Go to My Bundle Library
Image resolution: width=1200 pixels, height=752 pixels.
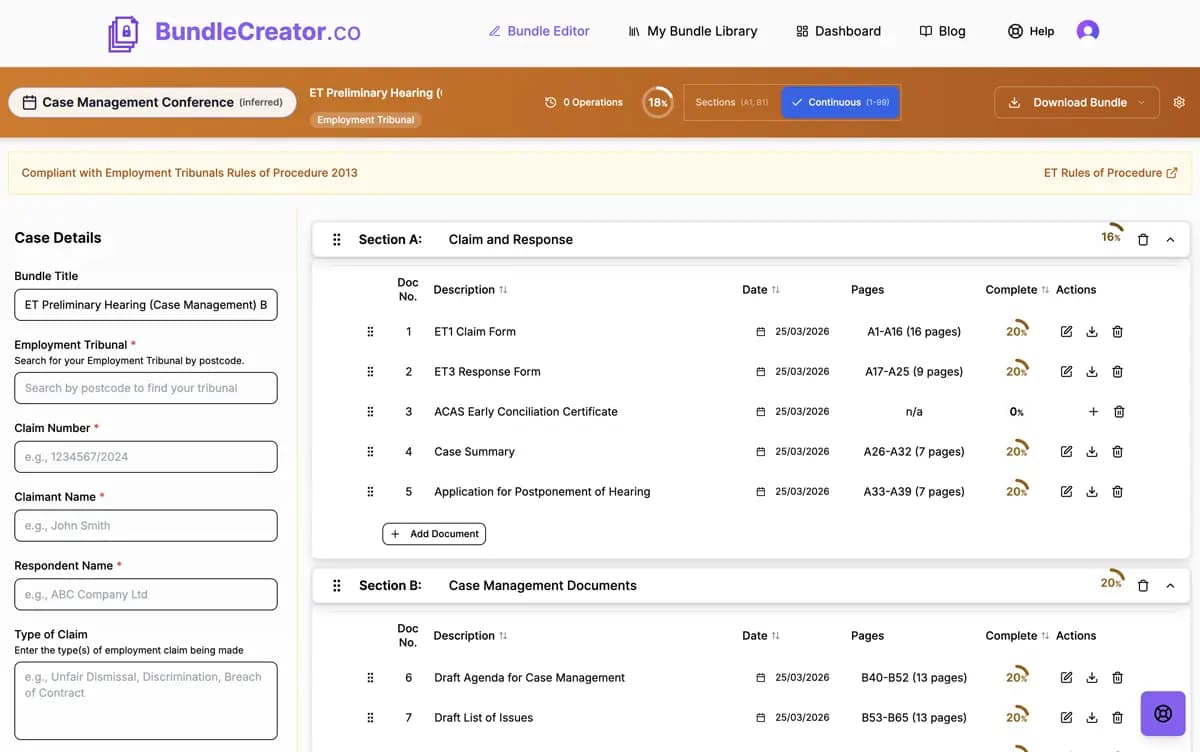[x=692, y=31]
